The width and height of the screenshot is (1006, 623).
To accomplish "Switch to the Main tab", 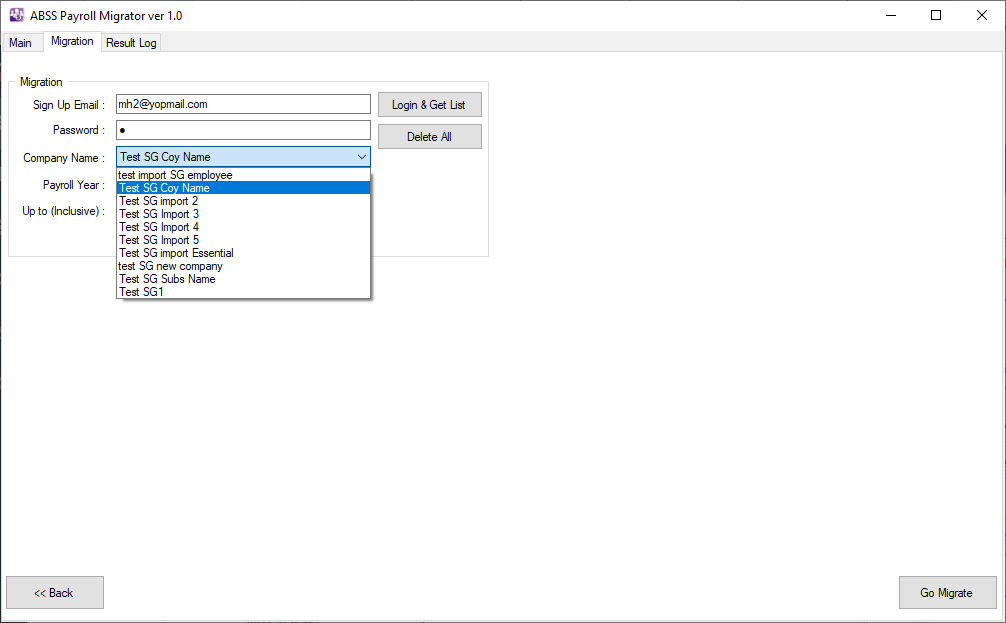I will tap(21, 42).
